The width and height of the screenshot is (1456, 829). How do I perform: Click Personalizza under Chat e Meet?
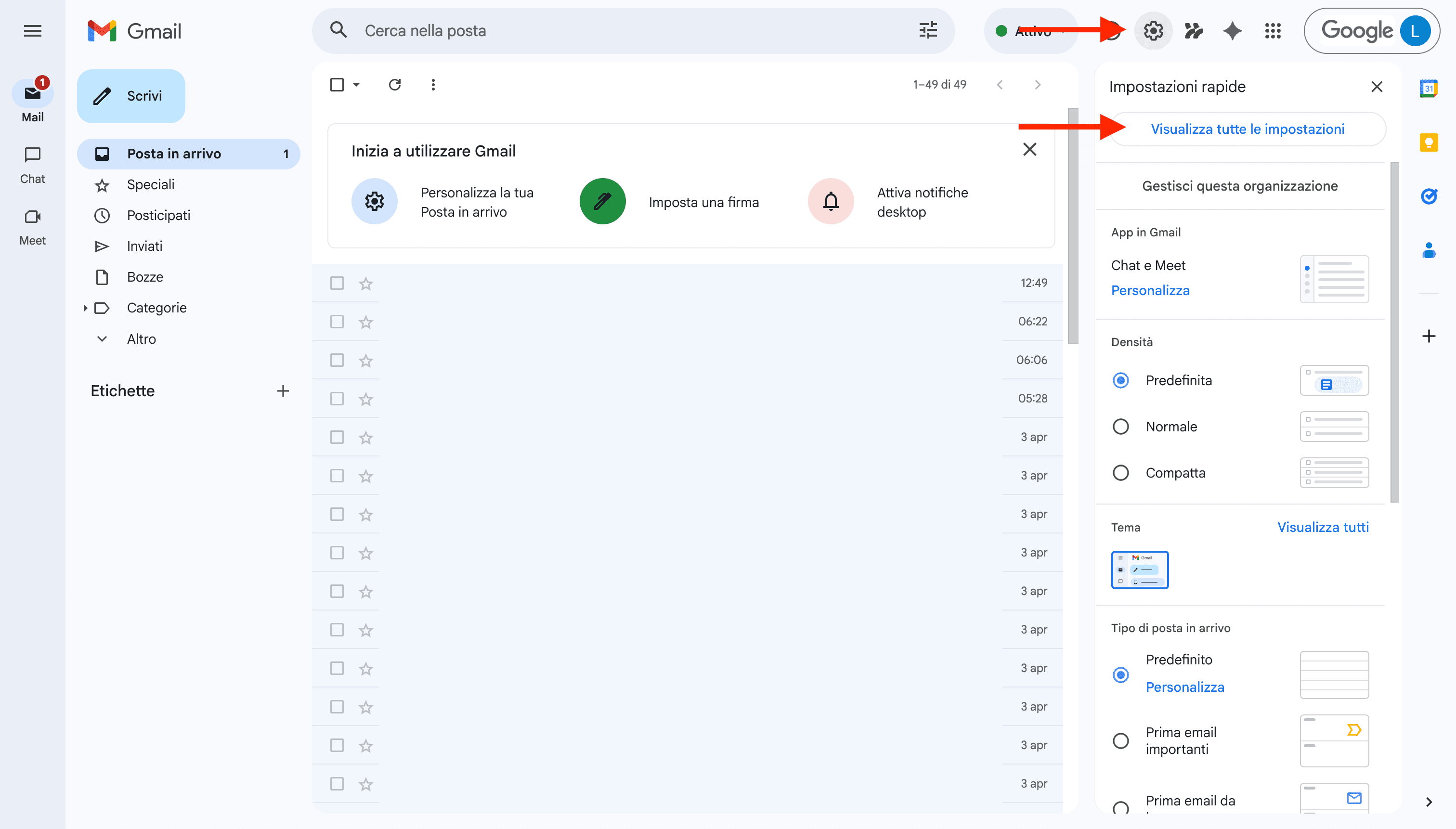point(1150,290)
